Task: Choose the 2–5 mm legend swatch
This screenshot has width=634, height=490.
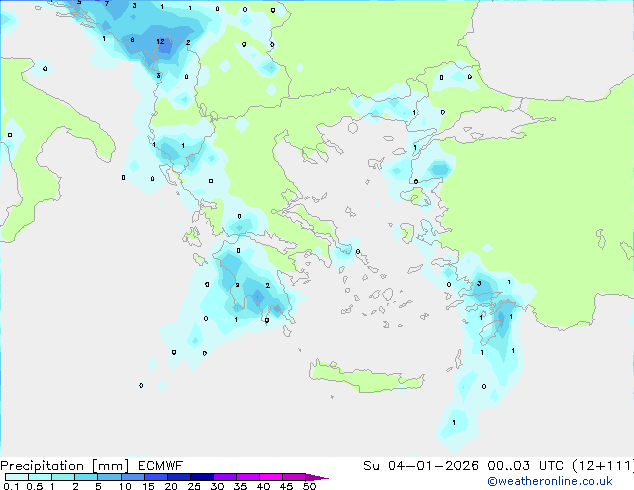Action: click(x=86, y=477)
